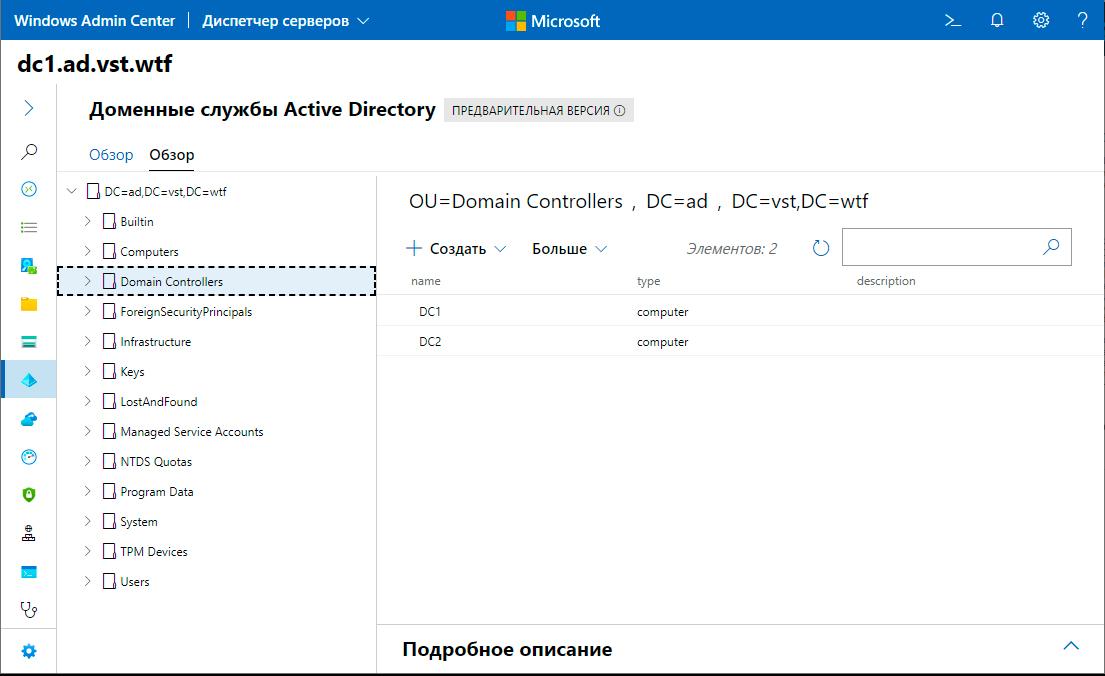The height and width of the screenshot is (676, 1105).
Task: Open the Больше dropdown menu
Action: pyautogui.click(x=569, y=249)
